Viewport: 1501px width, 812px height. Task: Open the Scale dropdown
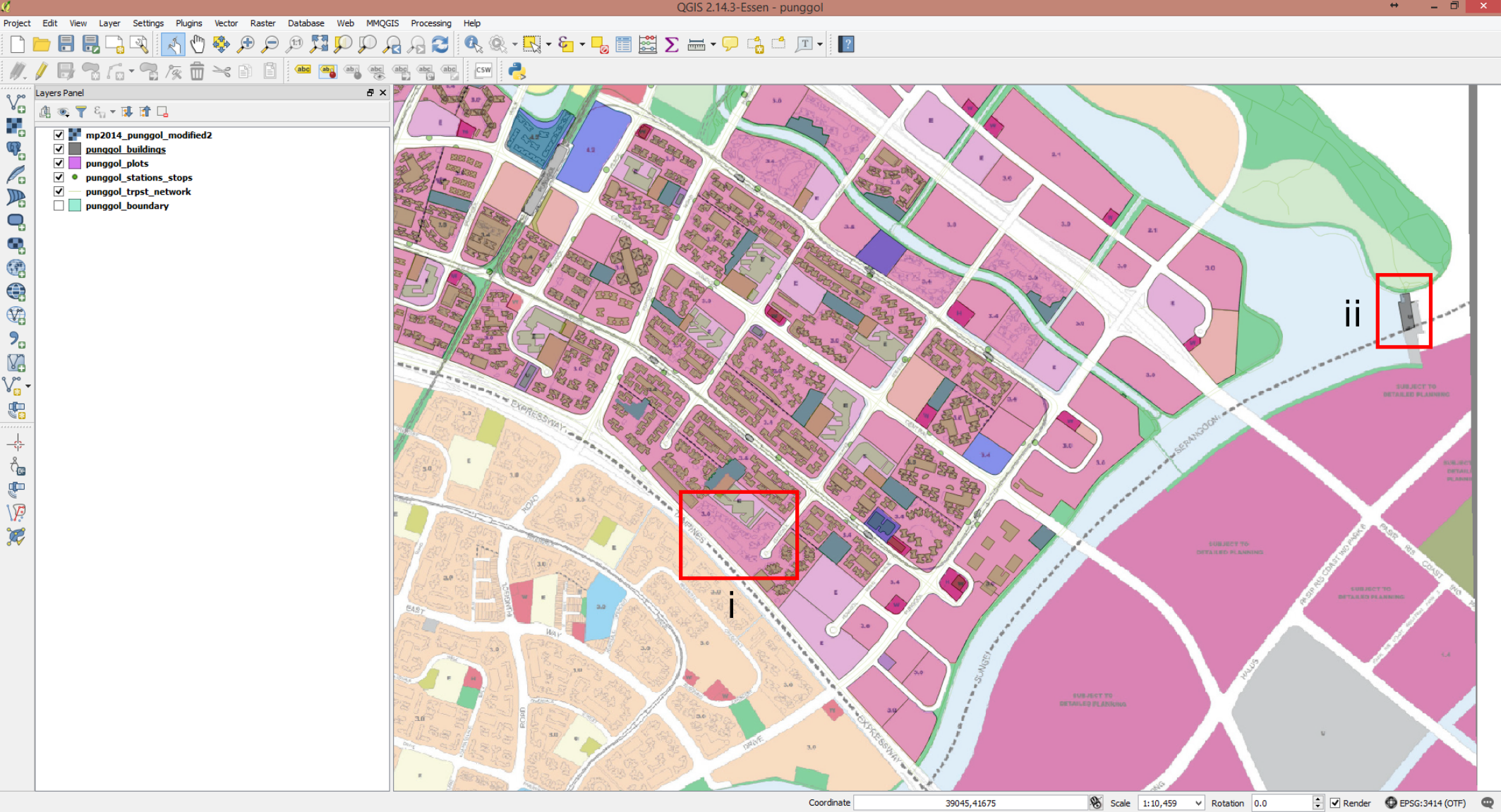pos(1198,803)
